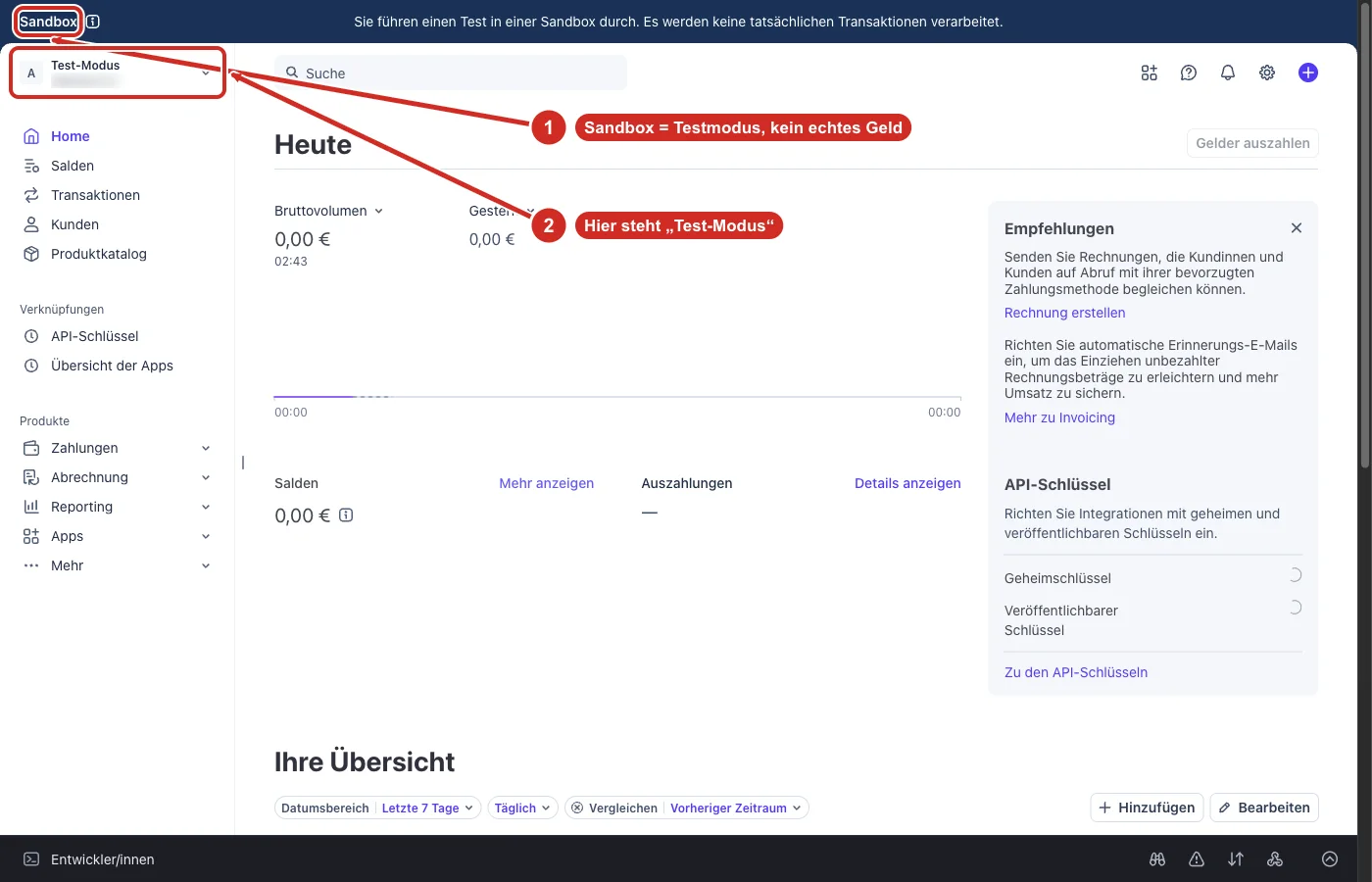Image resolution: width=1372 pixels, height=882 pixels.
Task: Click the Salden balance info icon
Action: (346, 515)
